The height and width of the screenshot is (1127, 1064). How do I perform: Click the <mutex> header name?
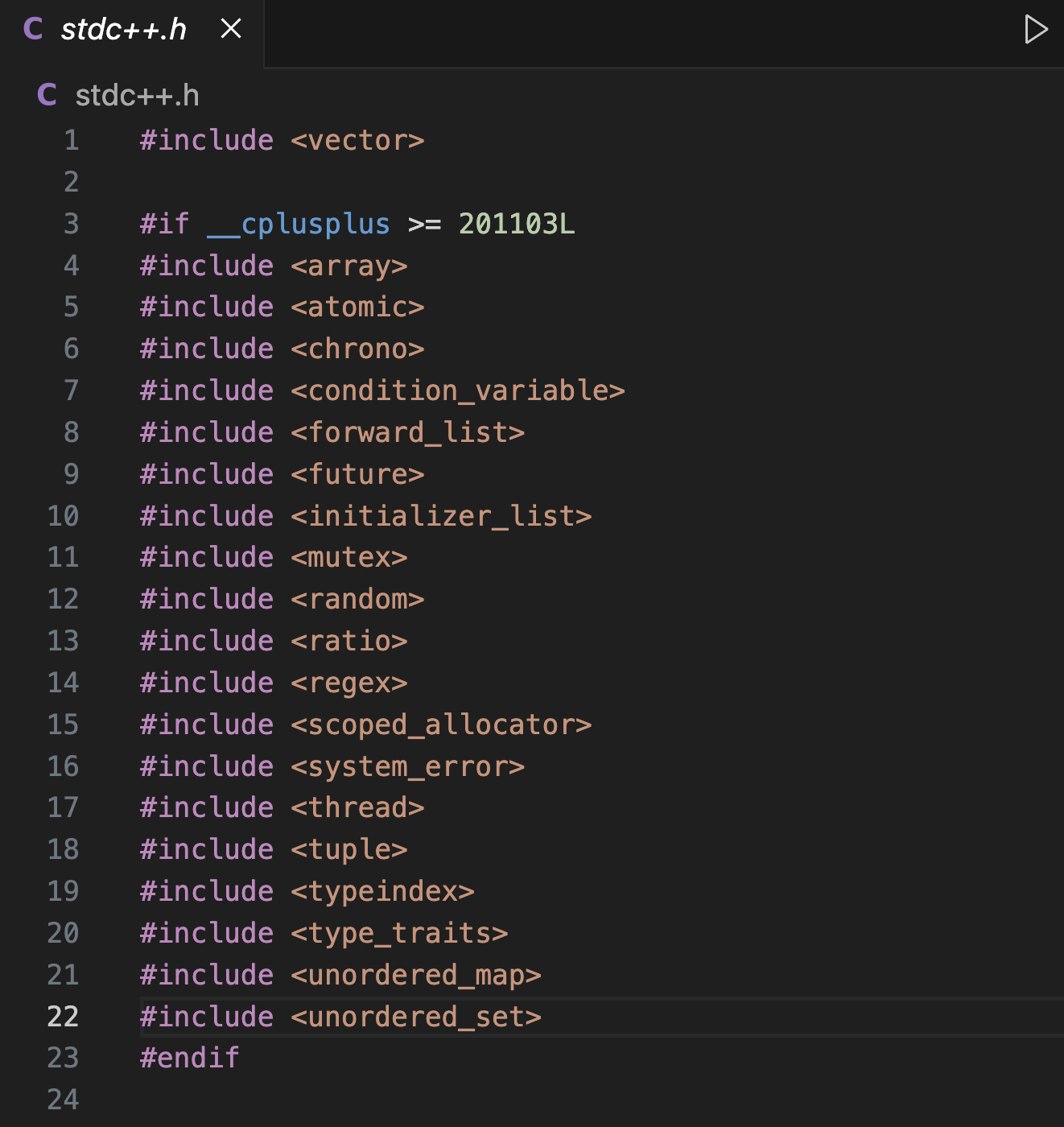tap(349, 557)
